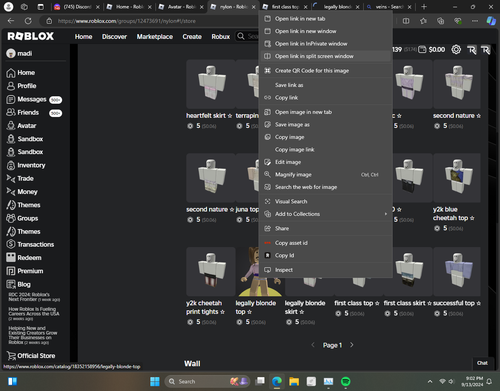Choose Copy asset id
Viewport: 500px width, 391px height.
[326, 243]
